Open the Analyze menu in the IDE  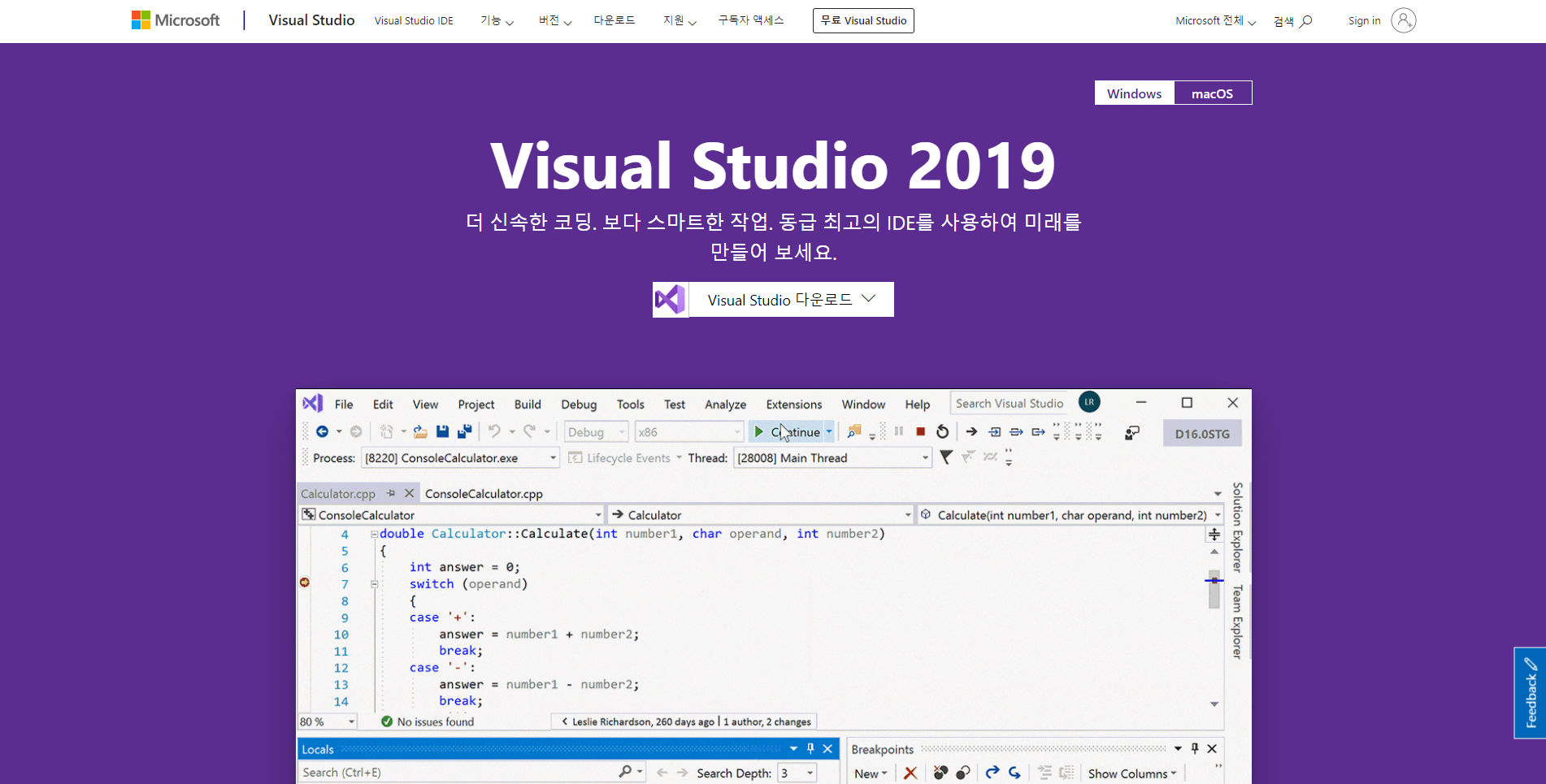click(x=725, y=404)
